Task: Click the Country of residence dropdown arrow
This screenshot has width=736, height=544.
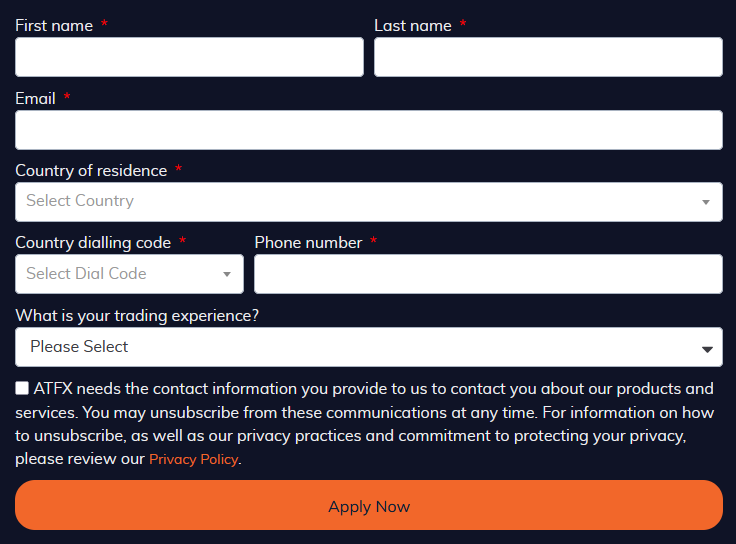Action: pos(705,202)
